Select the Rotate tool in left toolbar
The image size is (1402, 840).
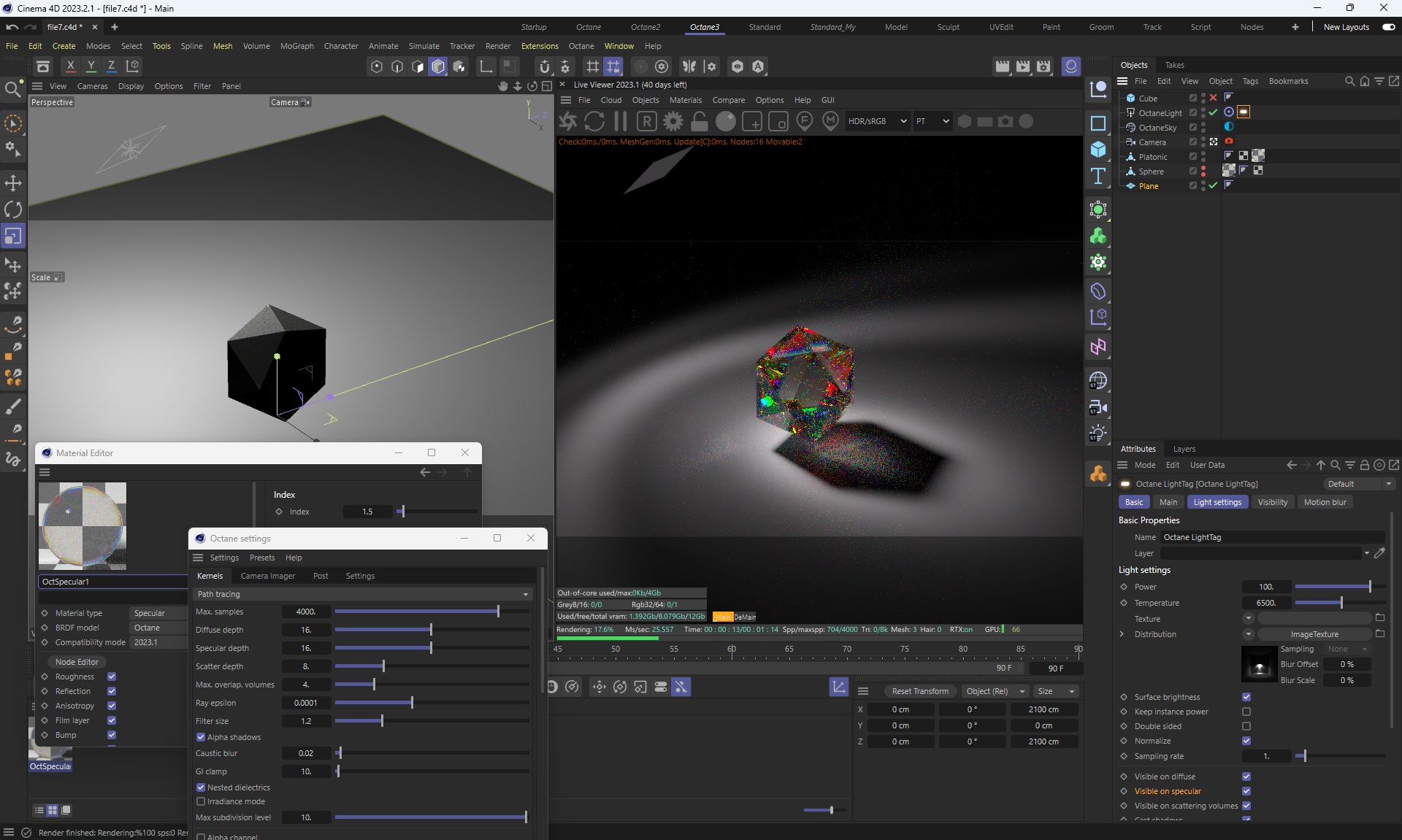click(x=13, y=209)
